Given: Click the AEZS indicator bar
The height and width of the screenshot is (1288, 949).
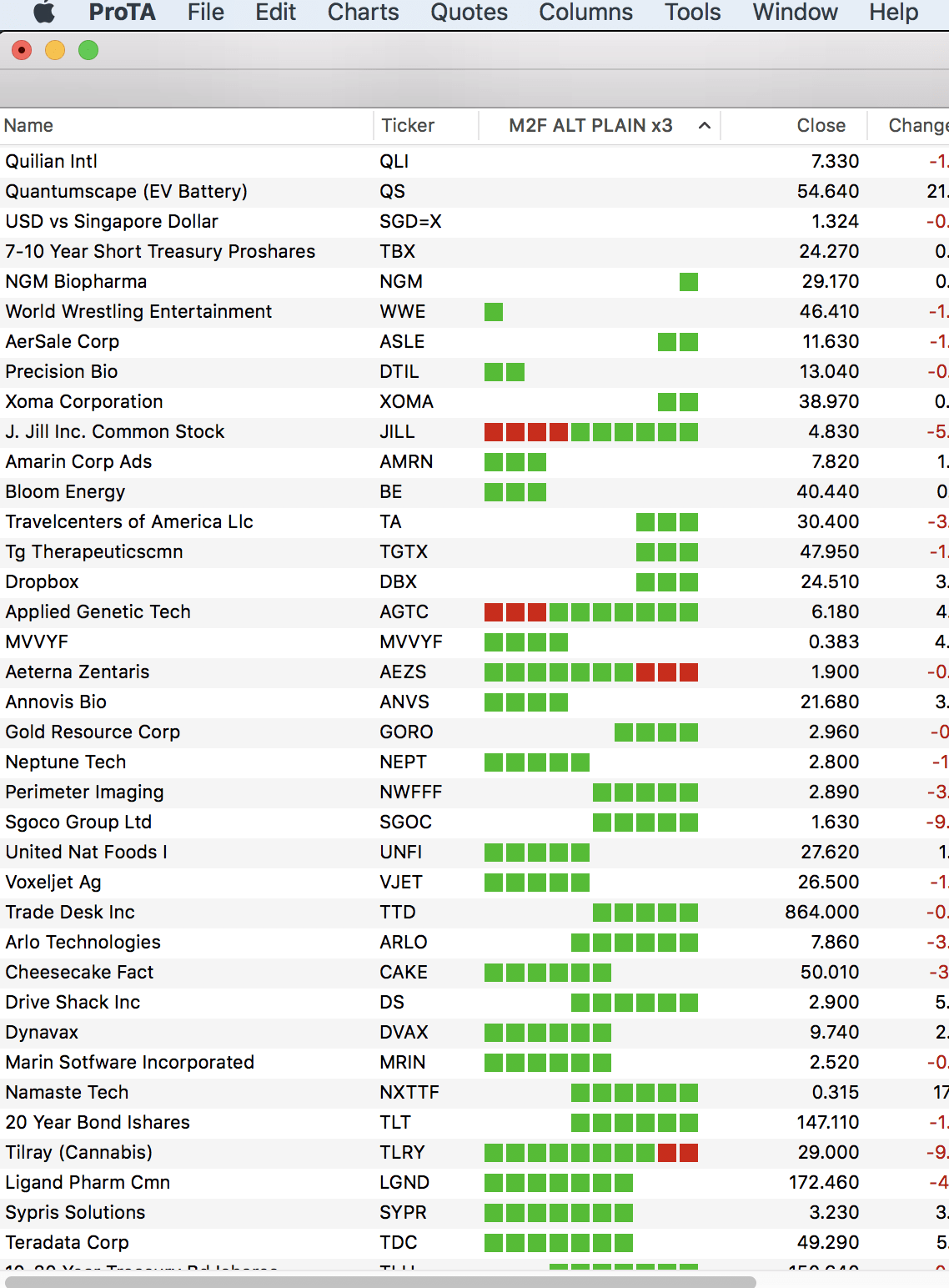Looking at the screenshot, I should [x=591, y=672].
